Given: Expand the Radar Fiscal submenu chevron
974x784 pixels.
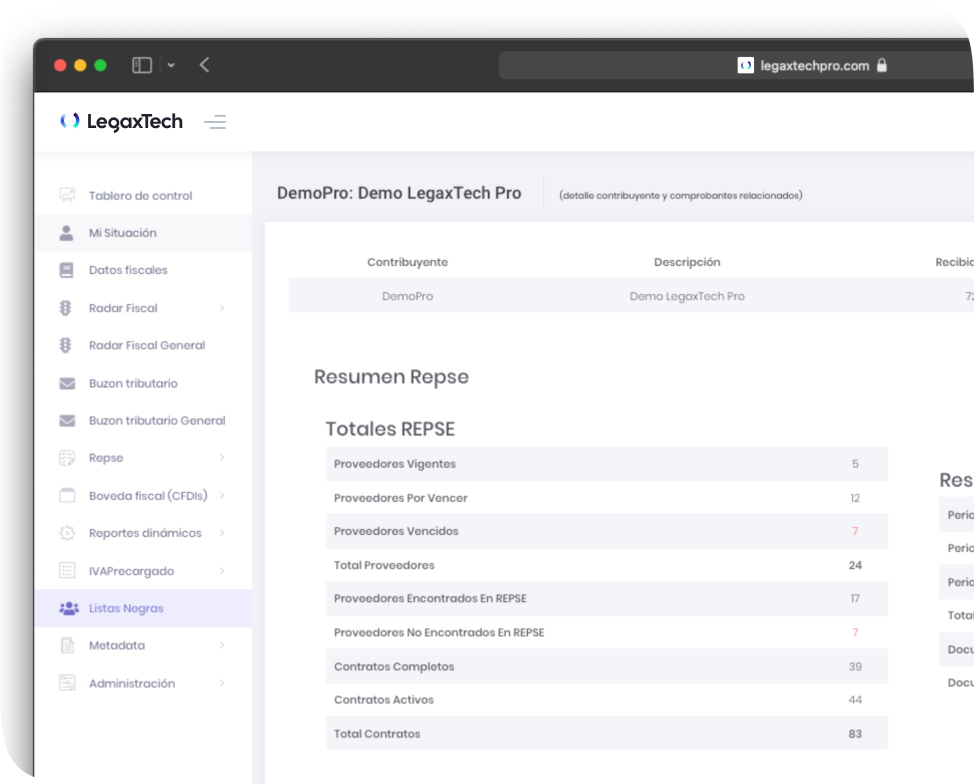Looking at the screenshot, I should click(222, 308).
